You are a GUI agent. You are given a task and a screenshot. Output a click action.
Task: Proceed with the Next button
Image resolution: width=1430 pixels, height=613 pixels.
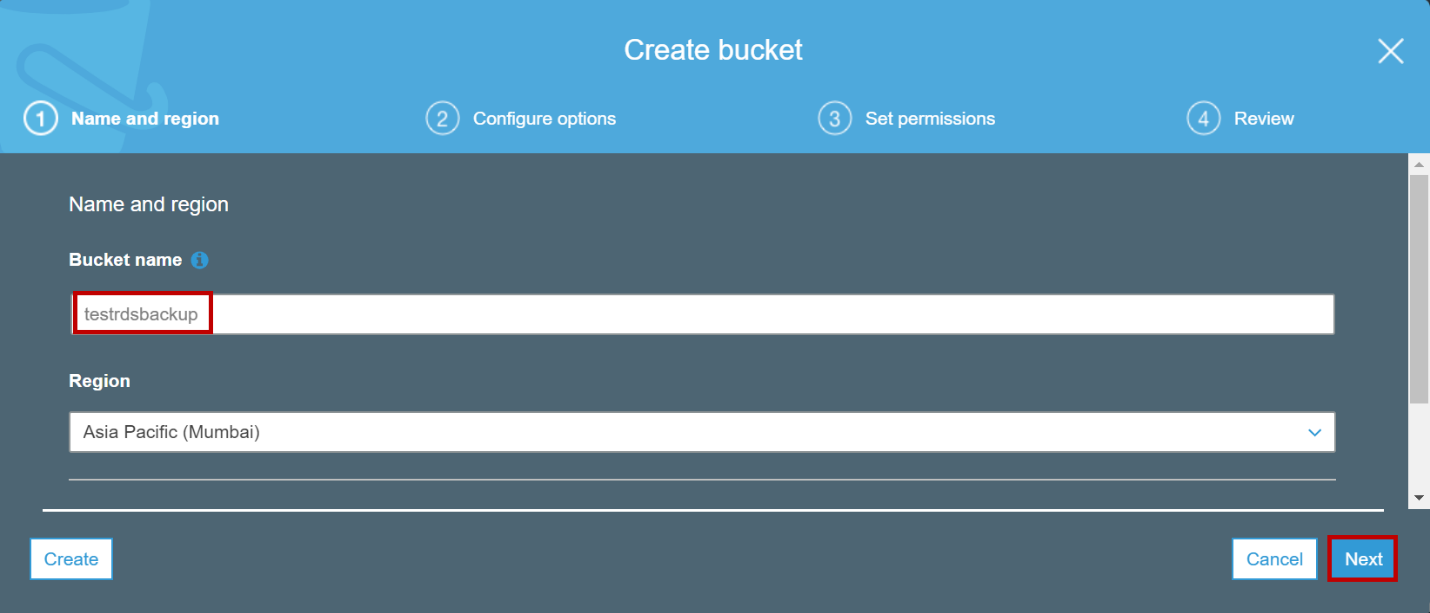coord(1363,559)
